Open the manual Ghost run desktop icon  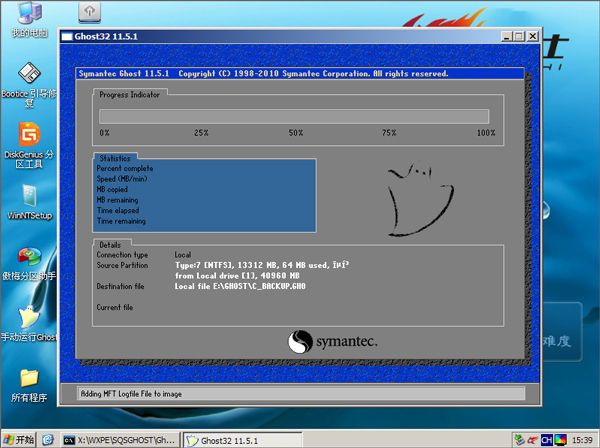tap(29, 323)
